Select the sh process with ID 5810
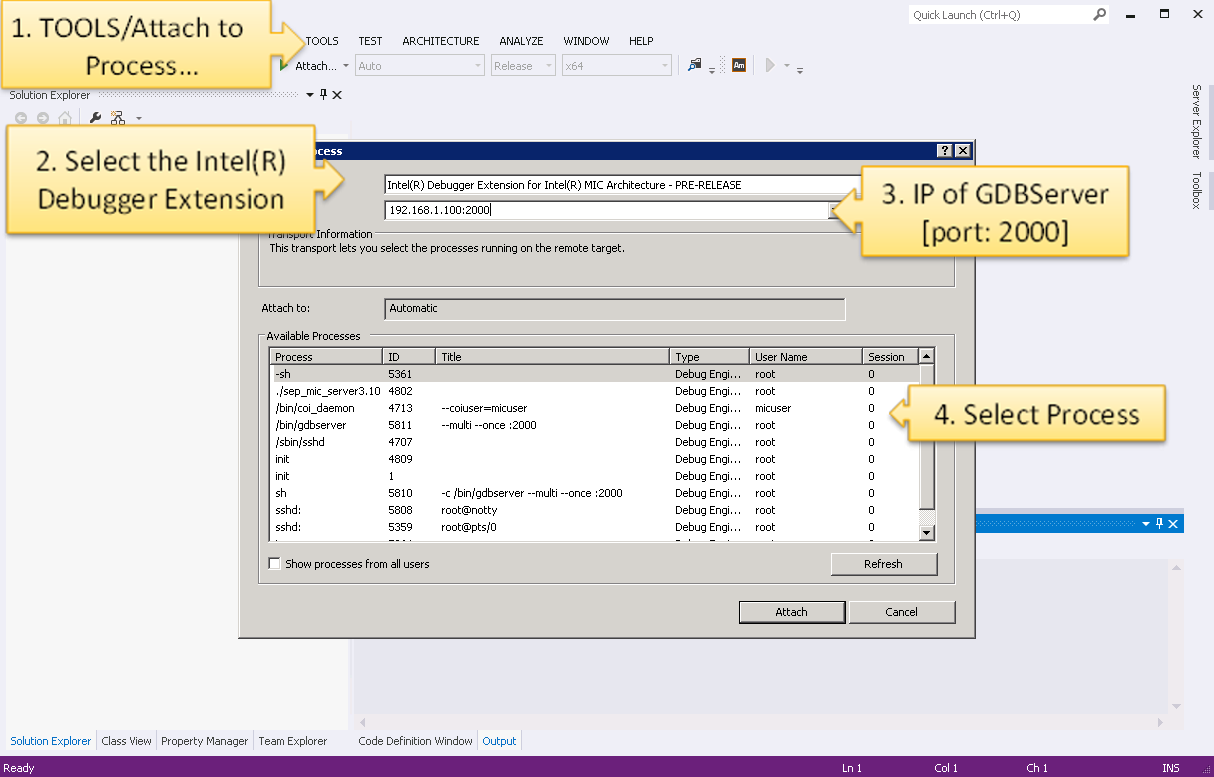1214x777 pixels. tap(594, 493)
